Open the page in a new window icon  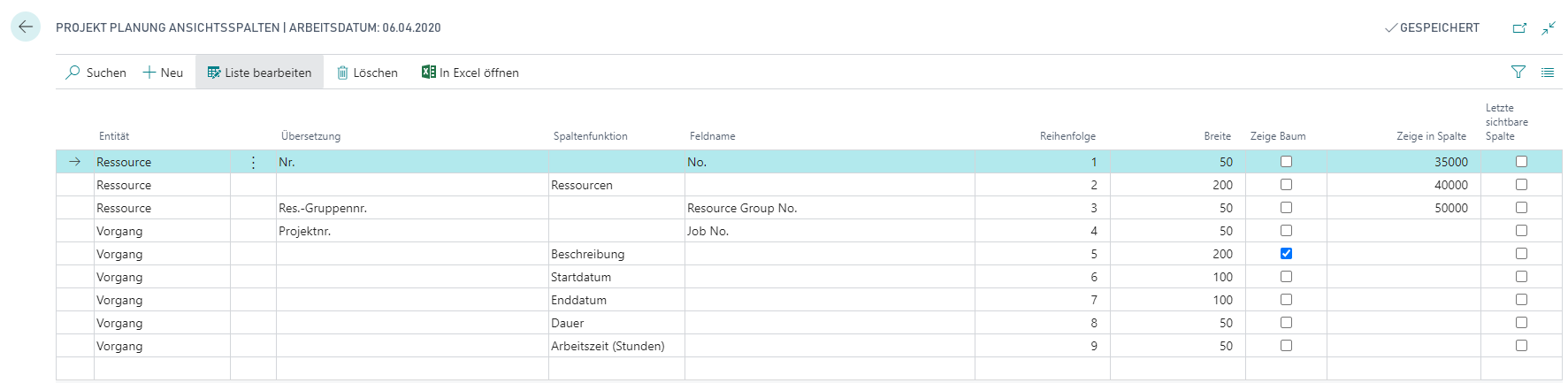[1519, 28]
